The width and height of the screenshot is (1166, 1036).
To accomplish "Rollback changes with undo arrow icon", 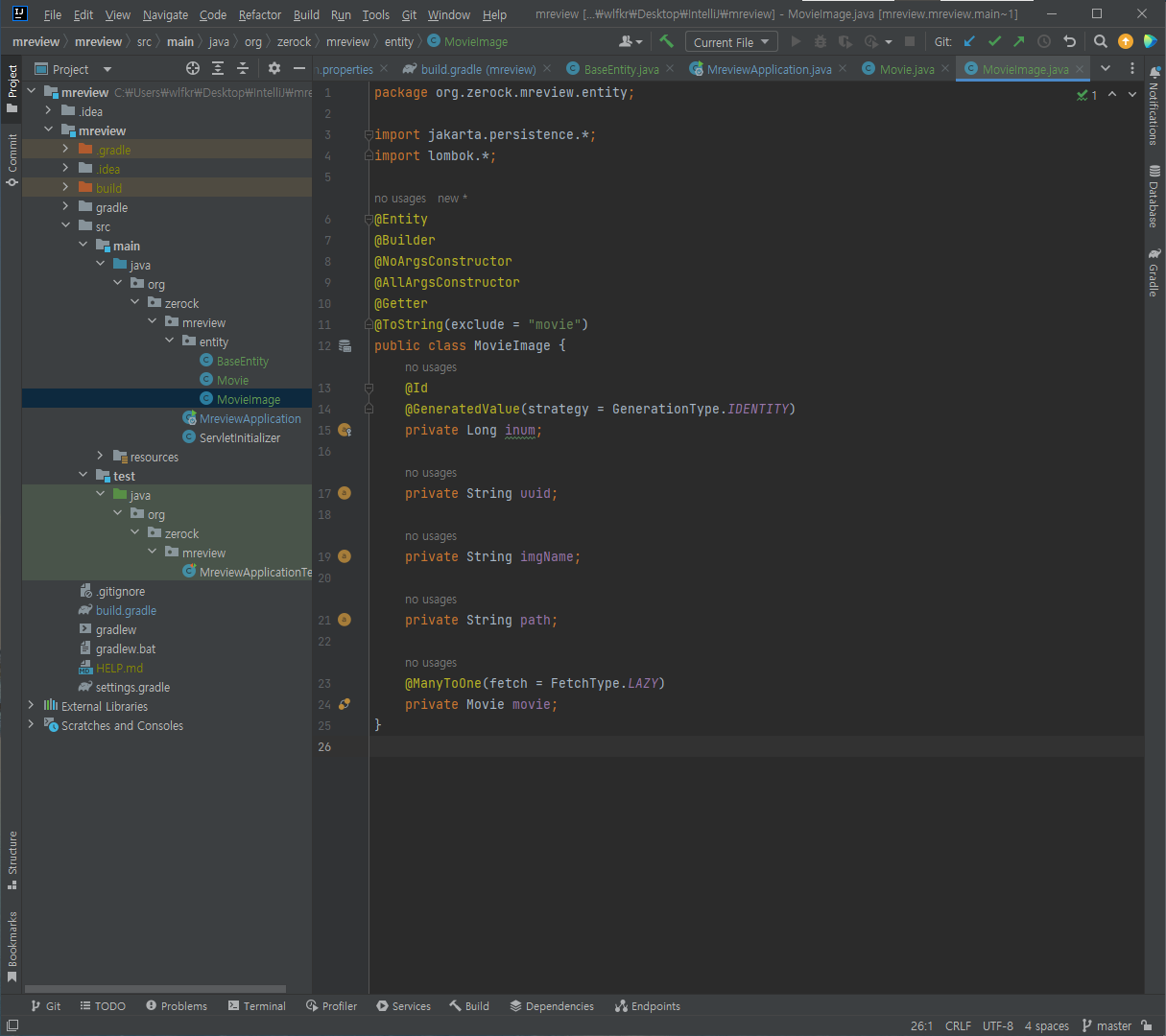I will 1069,41.
